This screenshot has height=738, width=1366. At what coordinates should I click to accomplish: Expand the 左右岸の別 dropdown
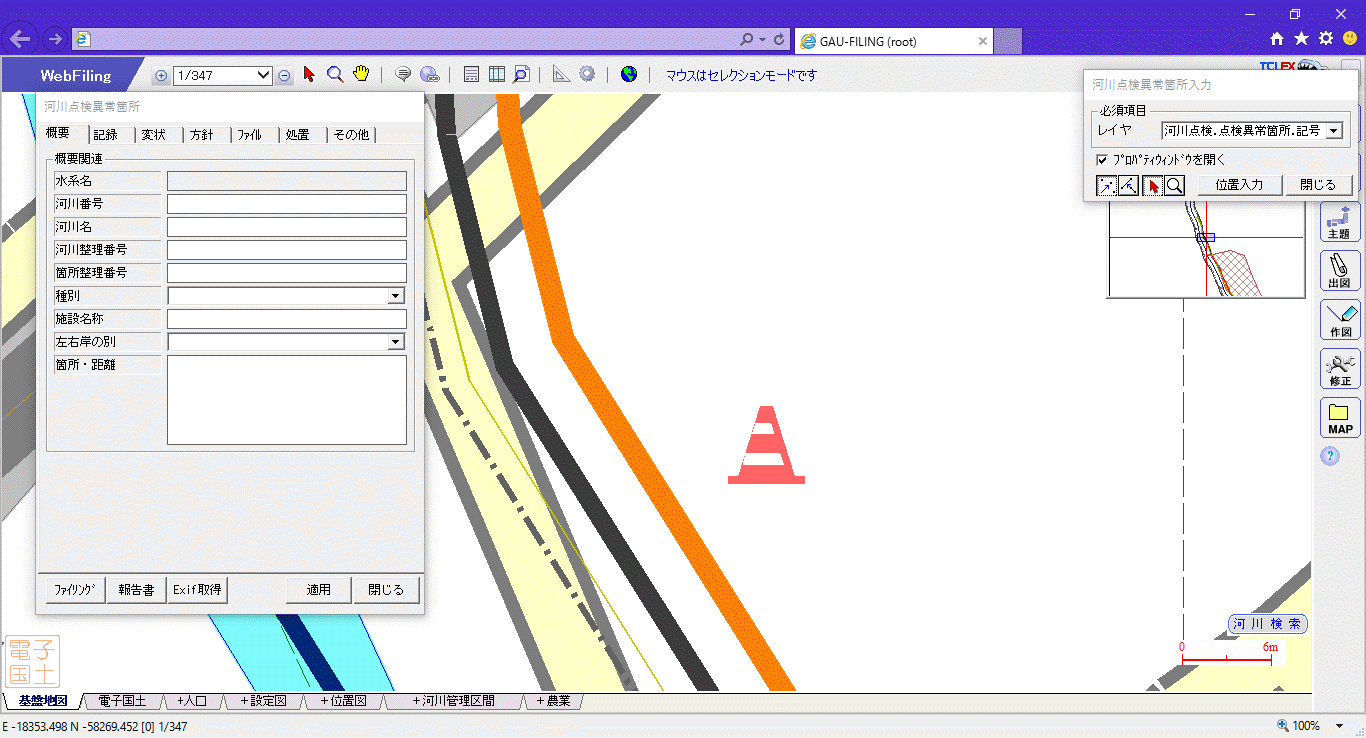(396, 342)
